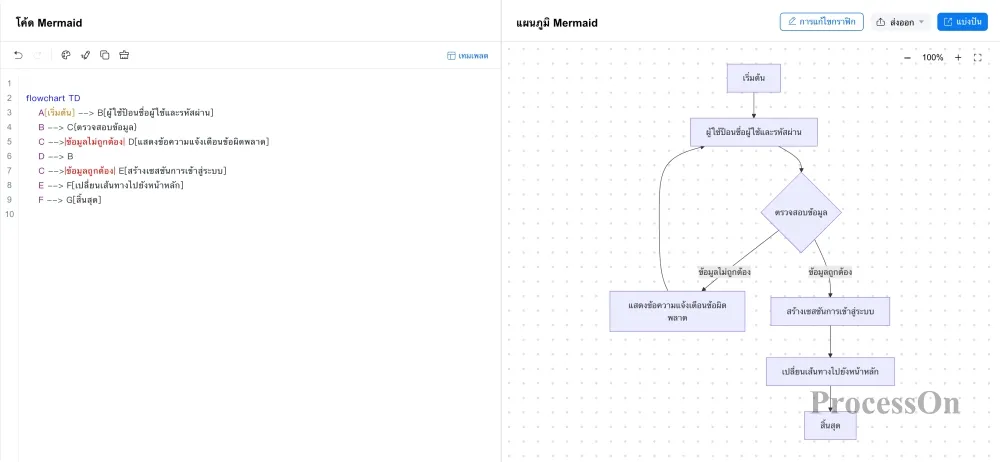Click edge label ข้อมูลถูกต้อง in diagram

830,271
